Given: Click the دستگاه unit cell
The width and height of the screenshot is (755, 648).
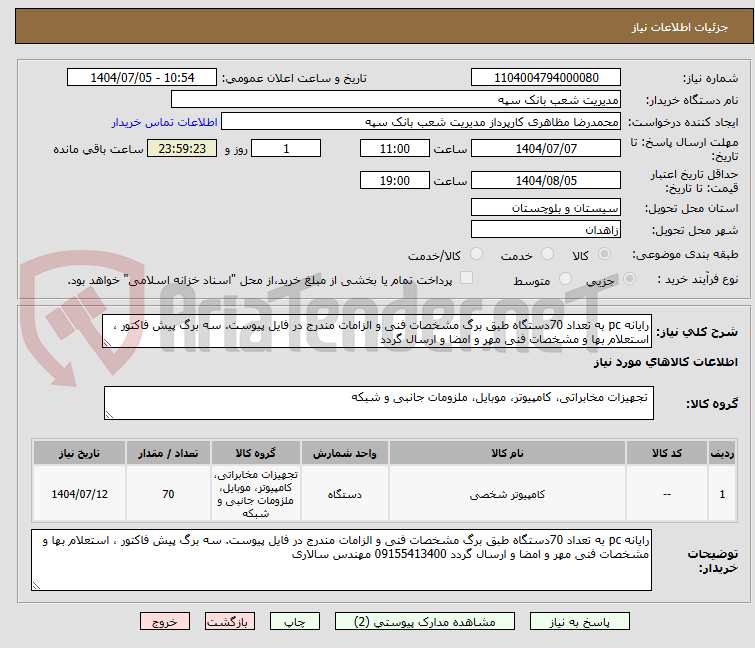Looking at the screenshot, I should click(345, 494).
